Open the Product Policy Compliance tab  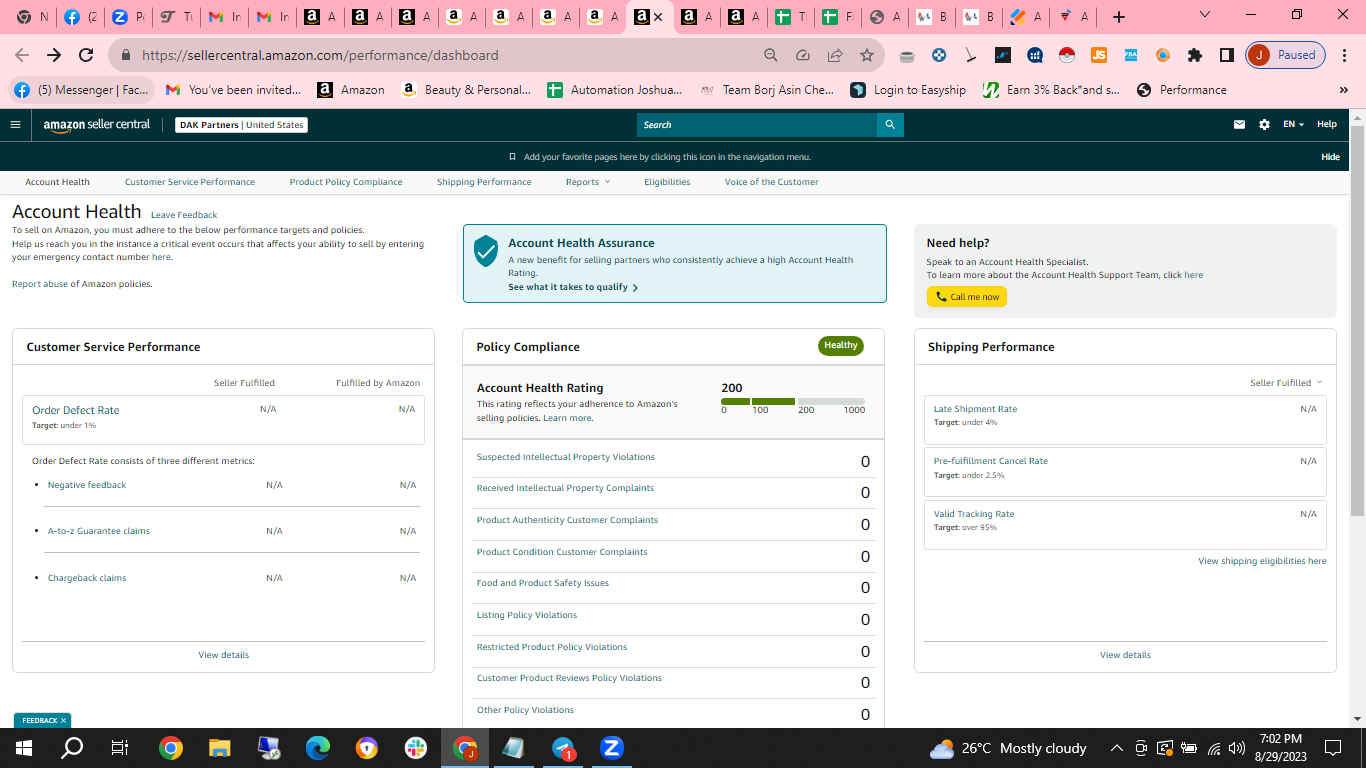coord(346,182)
